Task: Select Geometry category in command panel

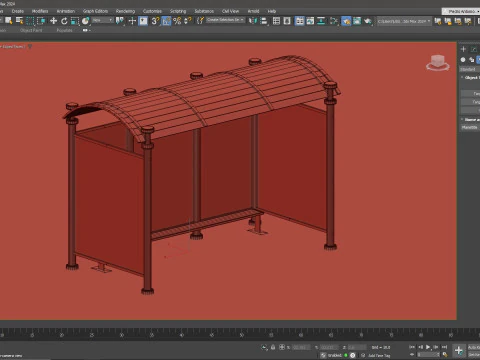Action: [x=463, y=60]
